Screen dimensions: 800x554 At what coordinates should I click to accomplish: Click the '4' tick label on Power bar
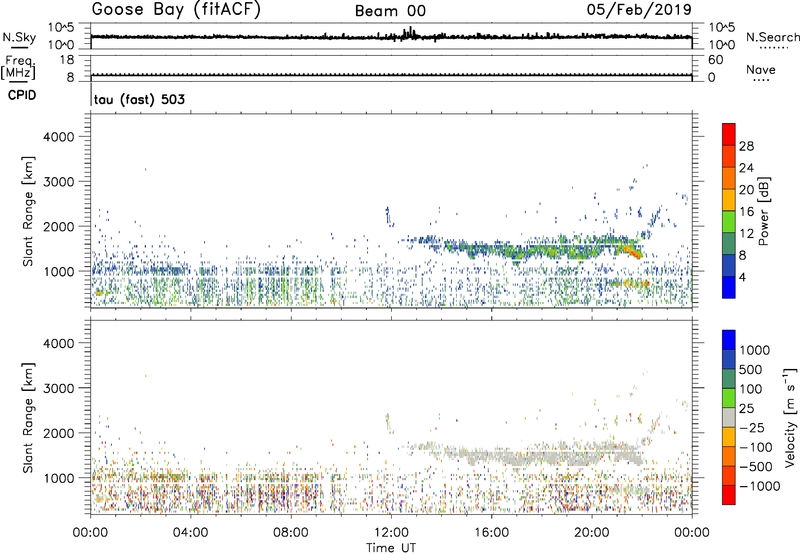pyautogui.click(x=743, y=278)
